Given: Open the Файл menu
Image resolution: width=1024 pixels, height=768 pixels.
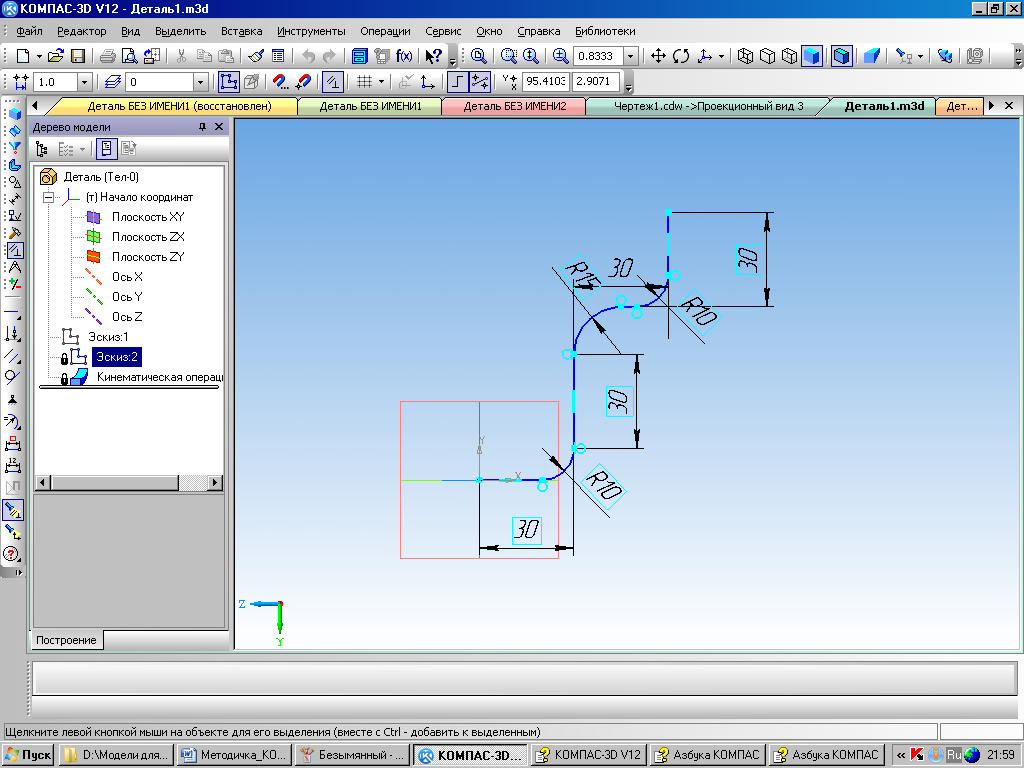Looking at the screenshot, I should (29, 31).
